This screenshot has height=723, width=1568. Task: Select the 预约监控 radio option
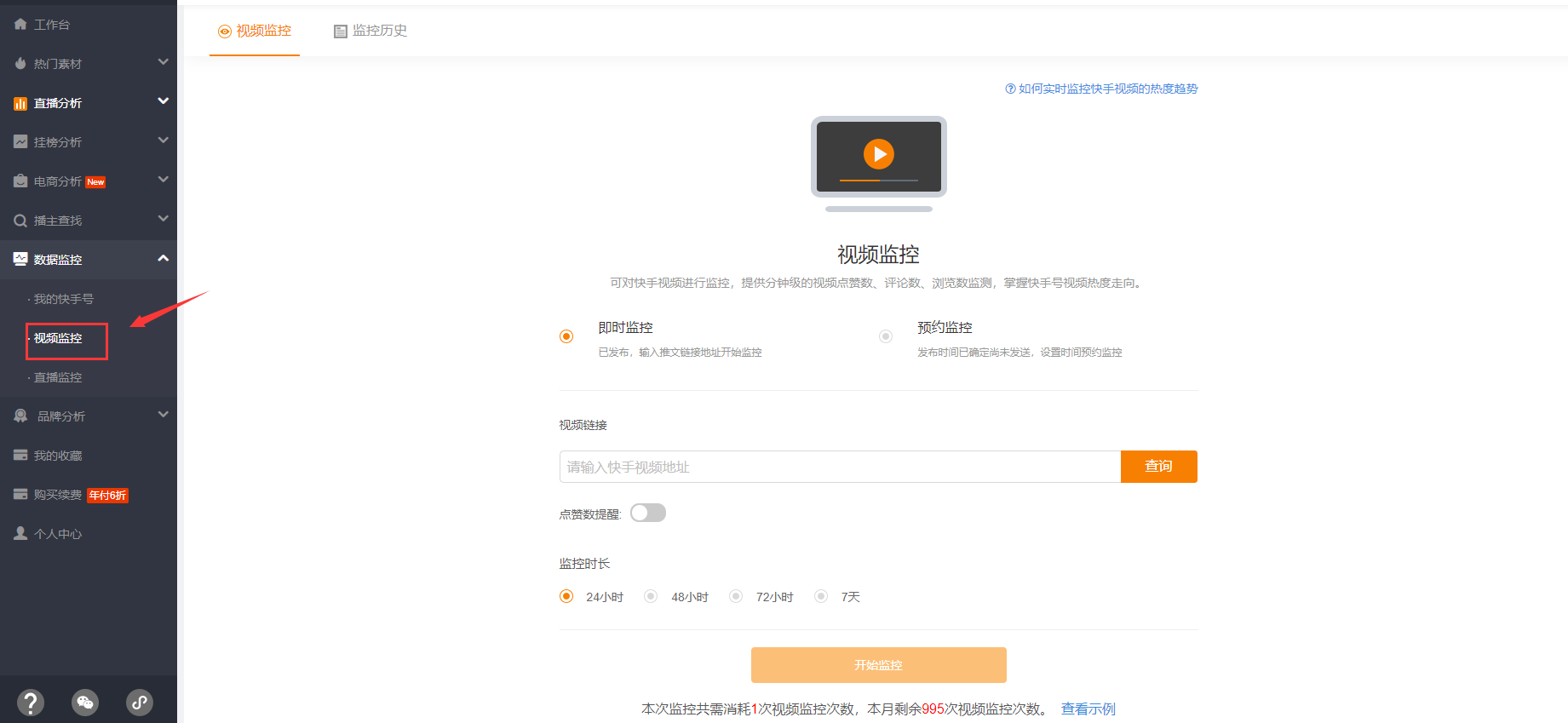[886, 336]
